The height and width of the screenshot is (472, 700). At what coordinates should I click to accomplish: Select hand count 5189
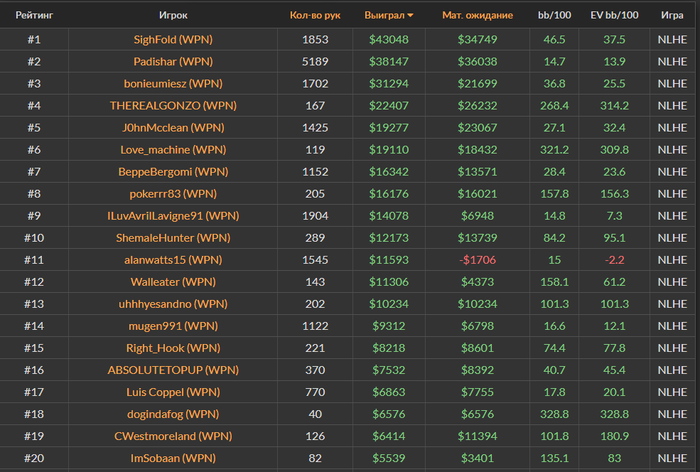(x=315, y=61)
